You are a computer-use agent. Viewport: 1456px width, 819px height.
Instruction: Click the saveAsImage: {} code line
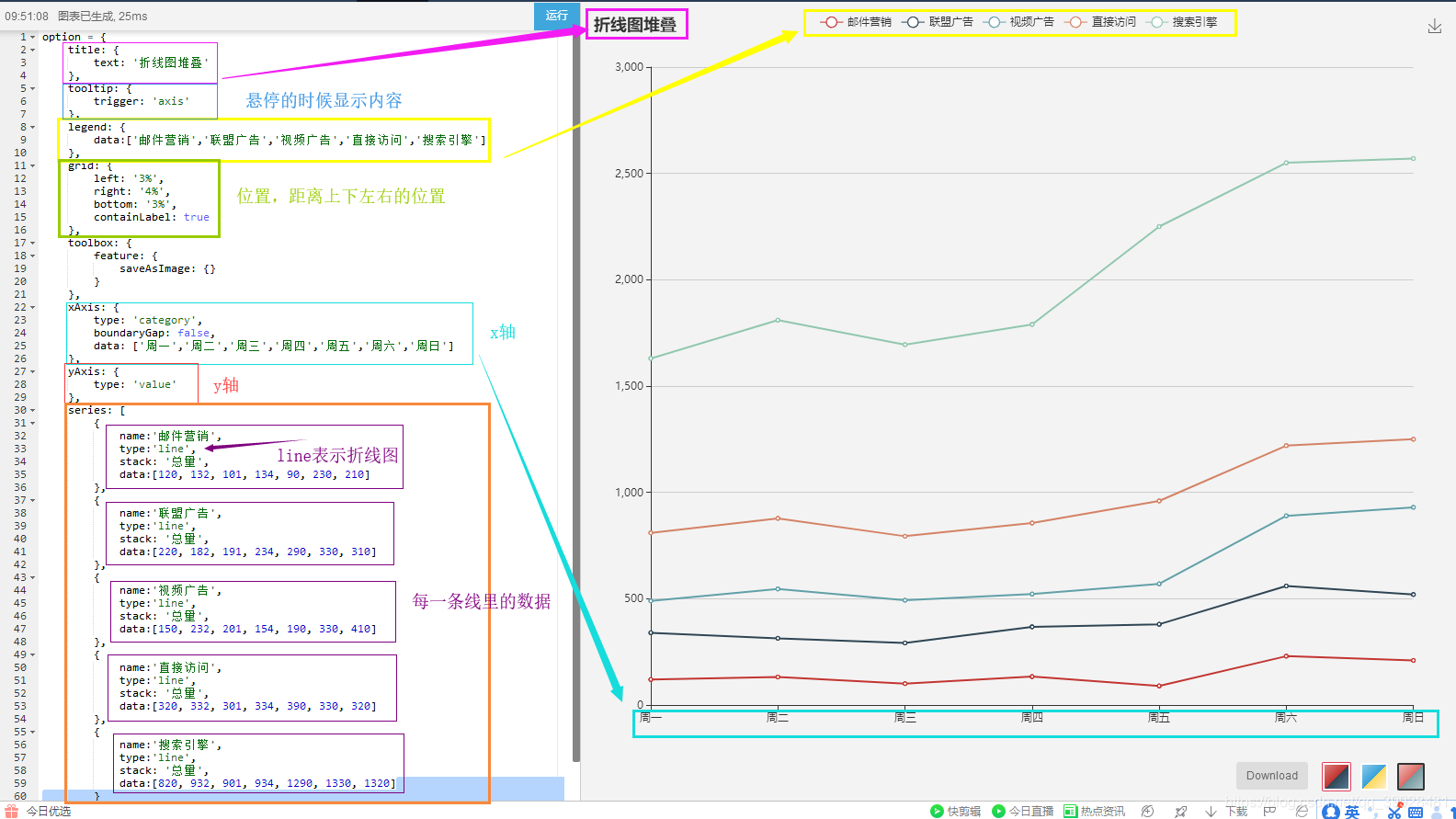[167, 269]
